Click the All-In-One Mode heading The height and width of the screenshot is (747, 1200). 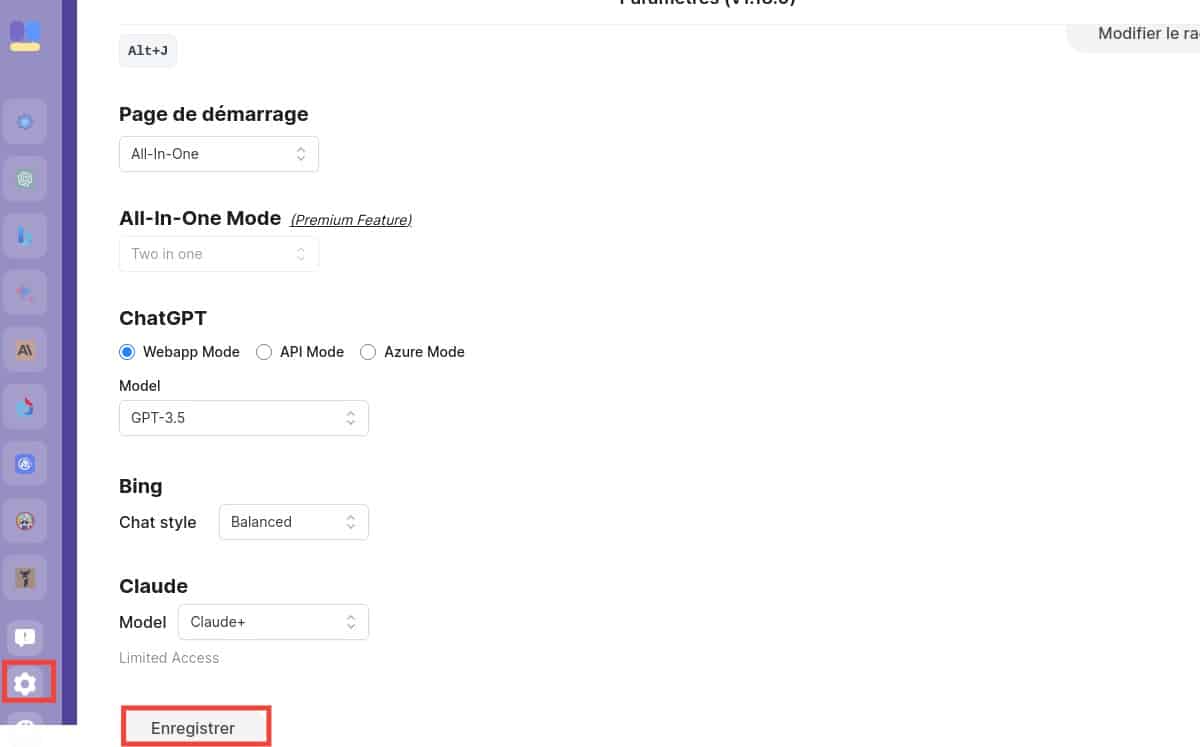(x=200, y=219)
